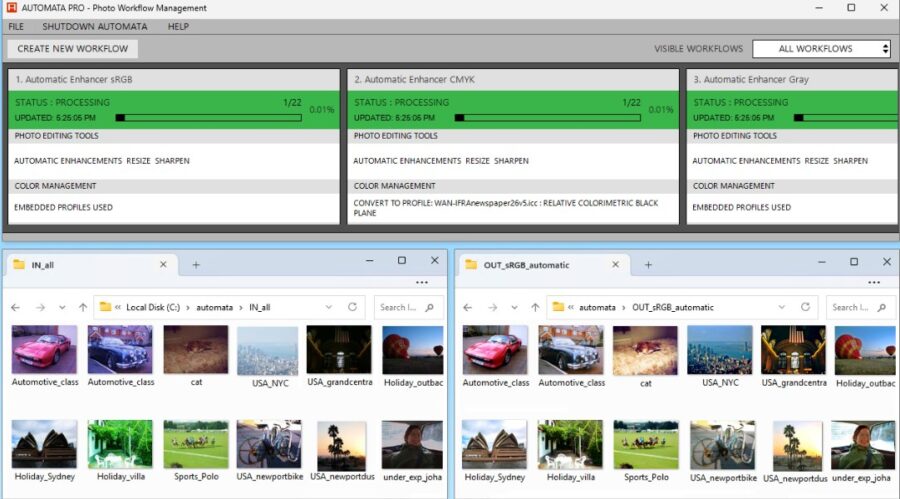This screenshot has width=900, height=499.
Task: Click the Automata Pro app icon in title bar
Action: [11, 7]
